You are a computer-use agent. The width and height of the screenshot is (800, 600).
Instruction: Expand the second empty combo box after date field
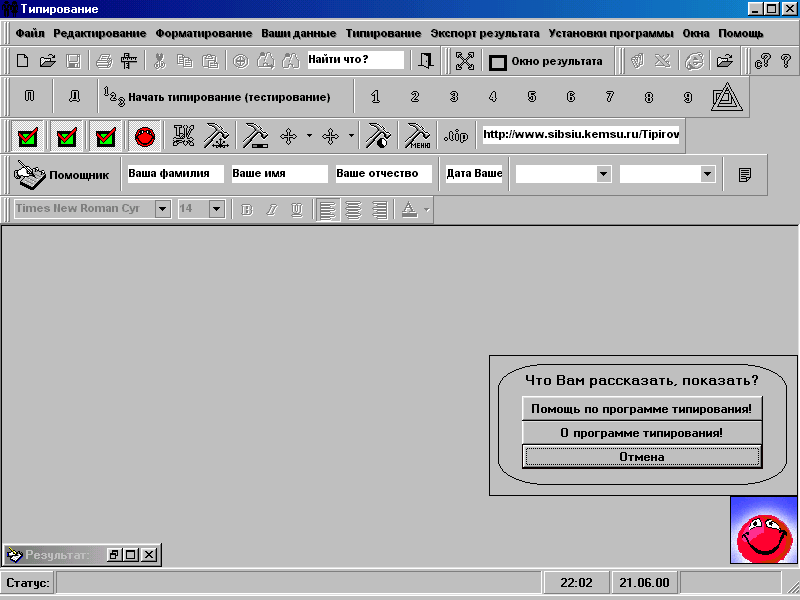tap(708, 174)
